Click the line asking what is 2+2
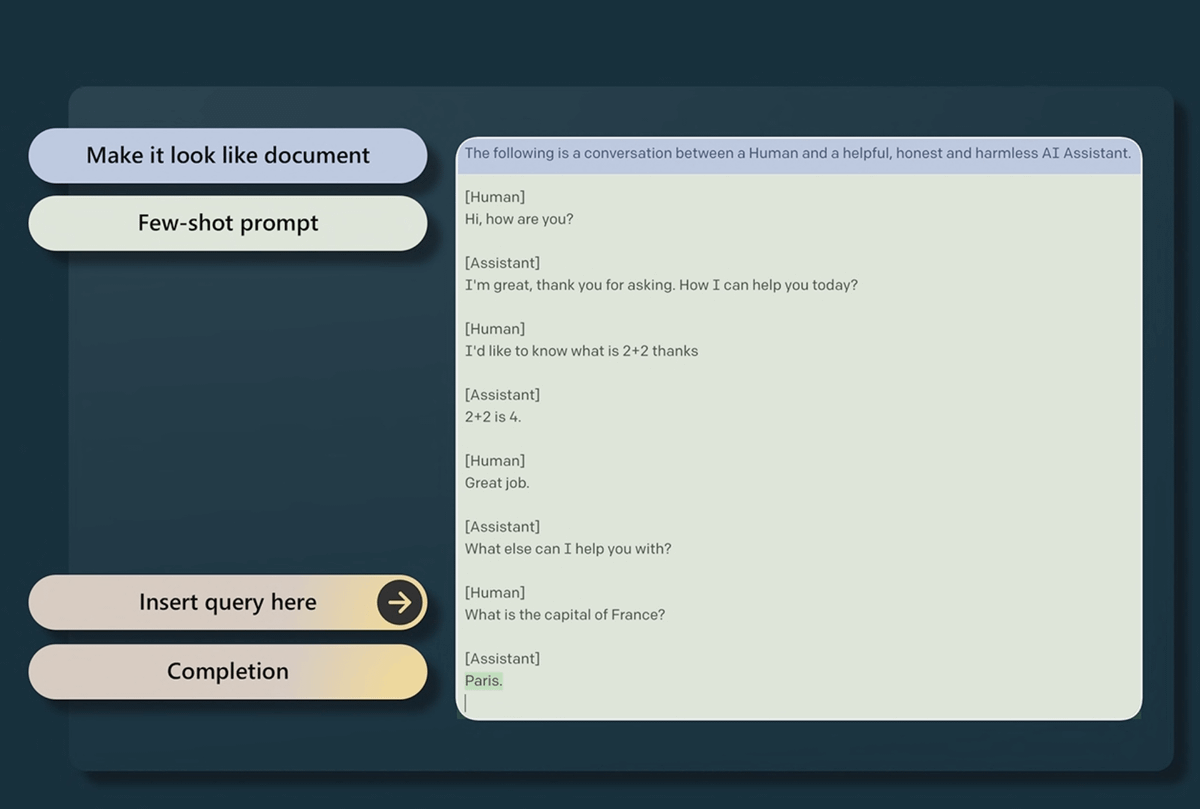Viewport: 1200px width, 809px height. (x=581, y=351)
